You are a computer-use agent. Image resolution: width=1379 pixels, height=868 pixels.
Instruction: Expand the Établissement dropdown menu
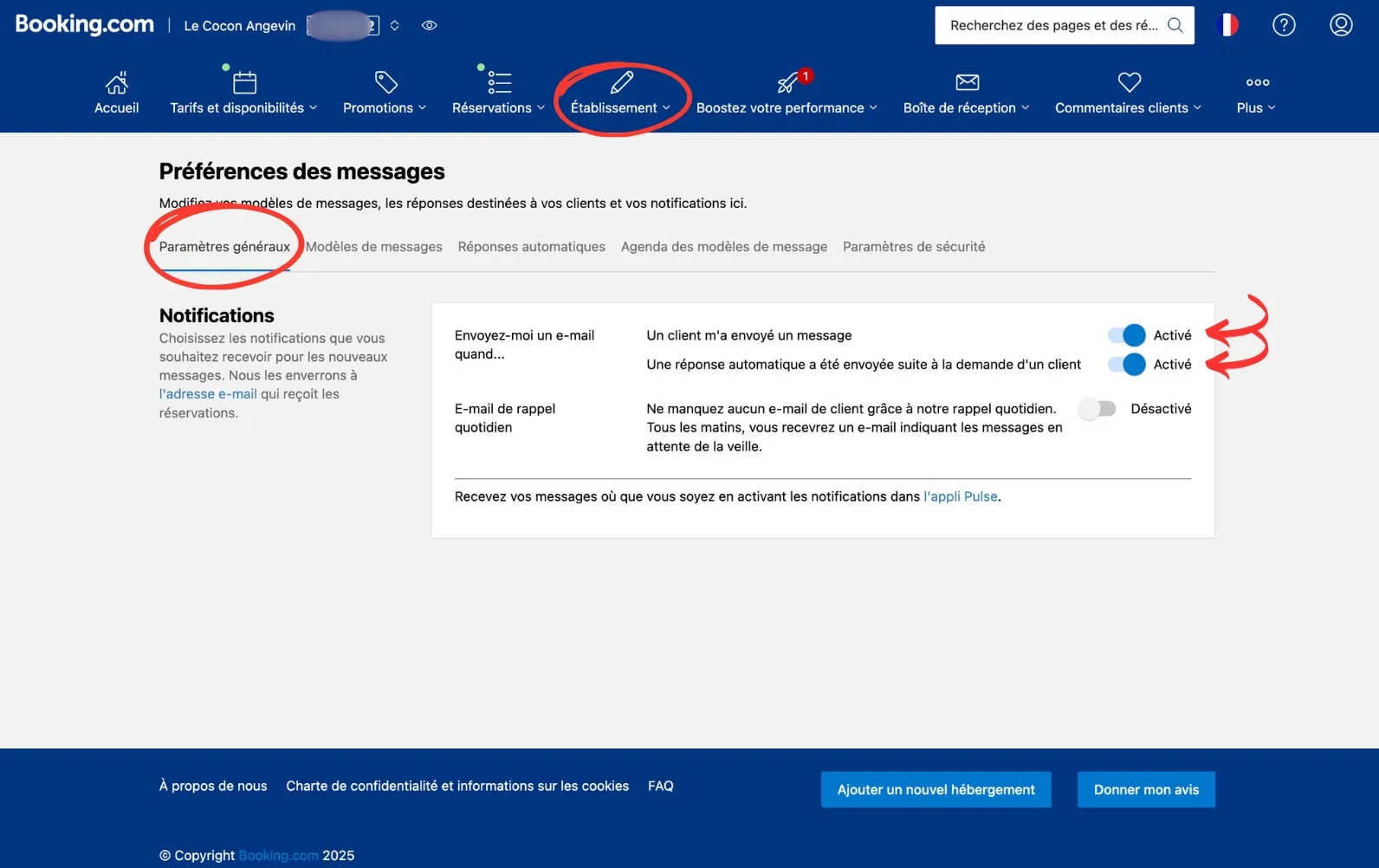coord(621,107)
